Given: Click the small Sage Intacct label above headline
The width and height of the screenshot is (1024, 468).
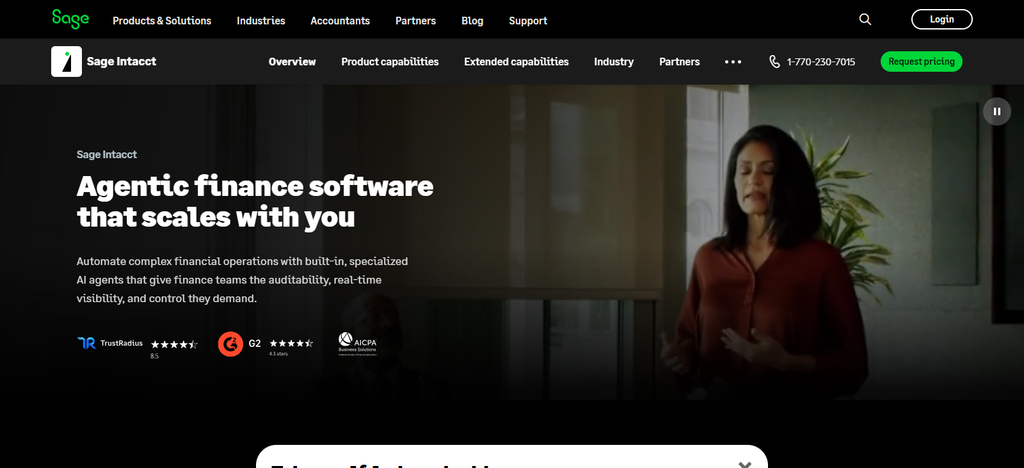Looking at the screenshot, I should coord(106,155).
